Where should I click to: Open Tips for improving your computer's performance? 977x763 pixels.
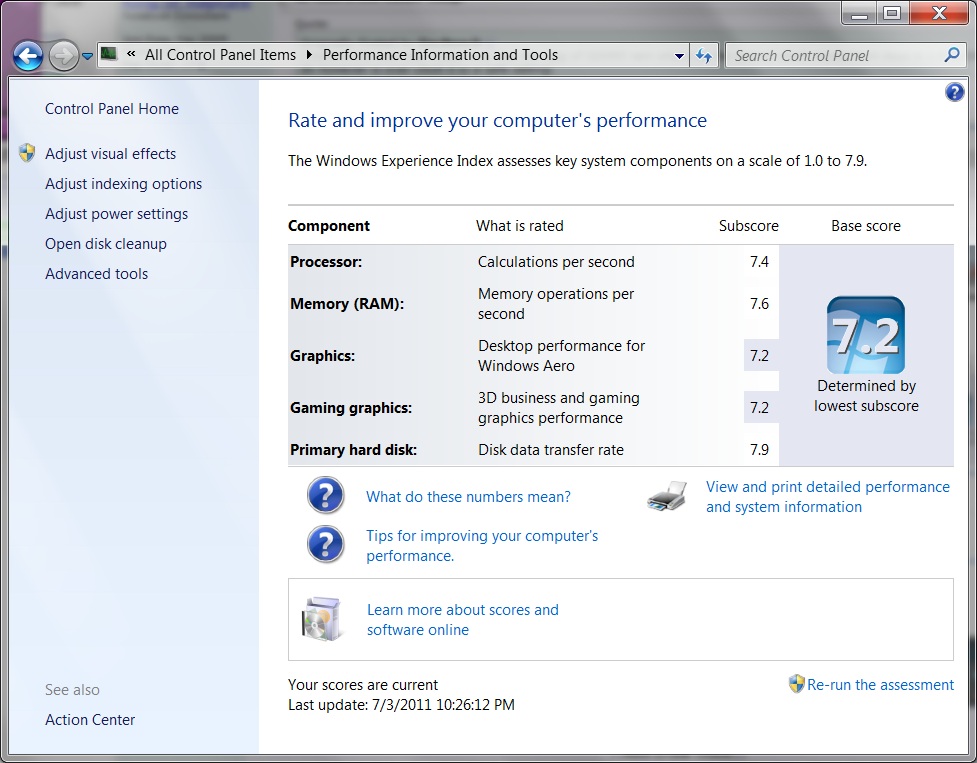coord(482,546)
